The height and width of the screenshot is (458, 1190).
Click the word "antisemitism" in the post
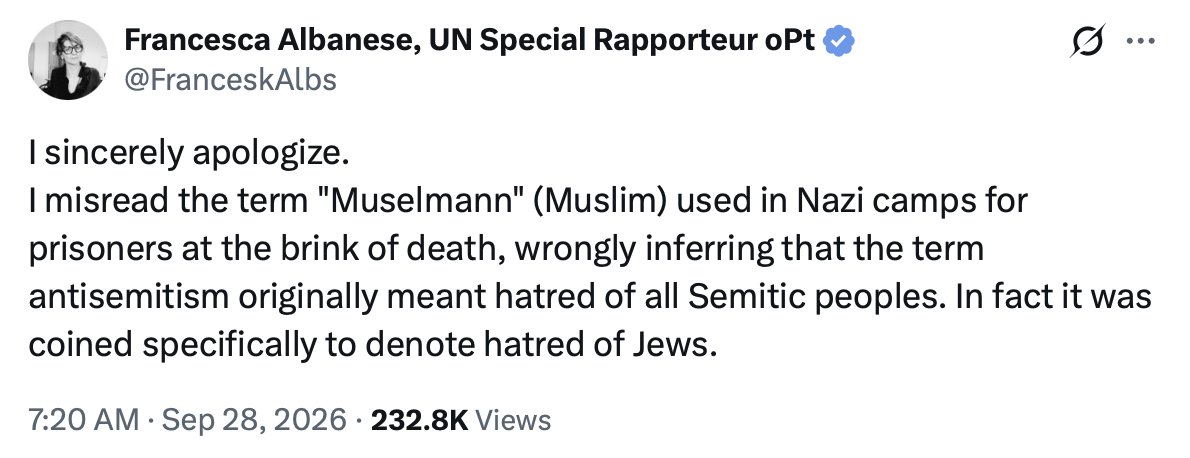pos(128,297)
